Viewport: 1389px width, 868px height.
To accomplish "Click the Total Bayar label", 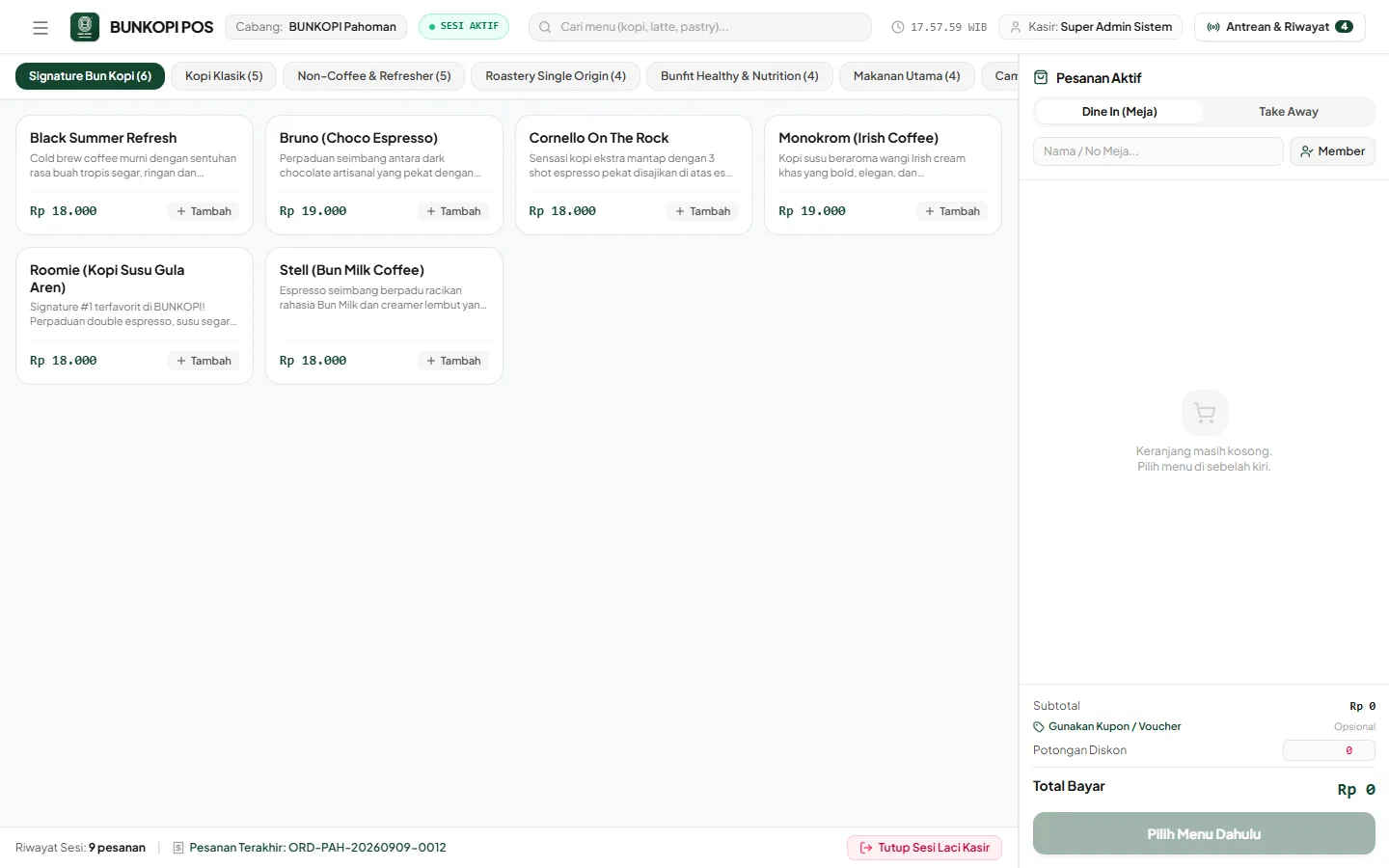I will [1069, 786].
